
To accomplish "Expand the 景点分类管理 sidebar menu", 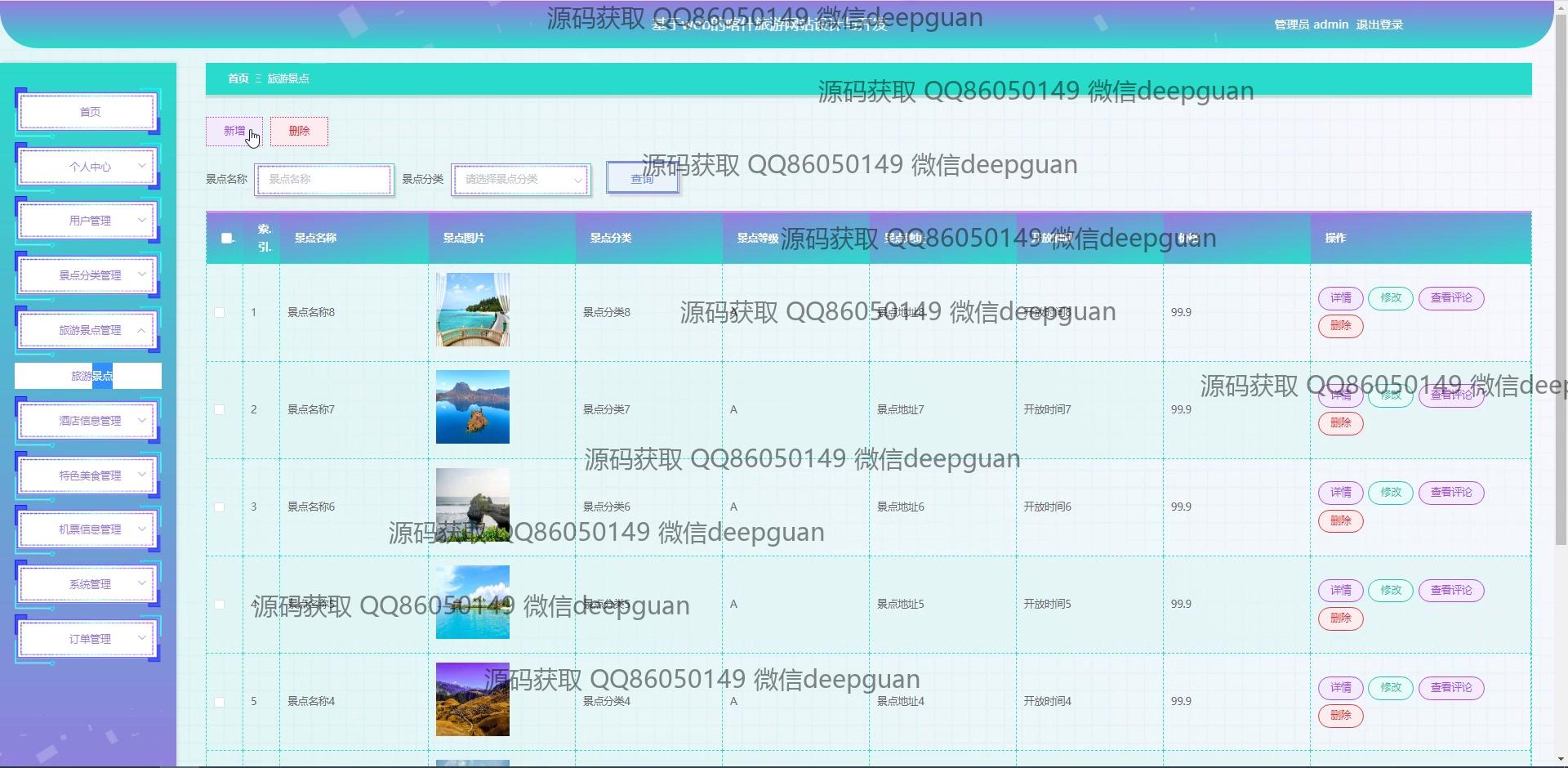I will (x=87, y=275).
